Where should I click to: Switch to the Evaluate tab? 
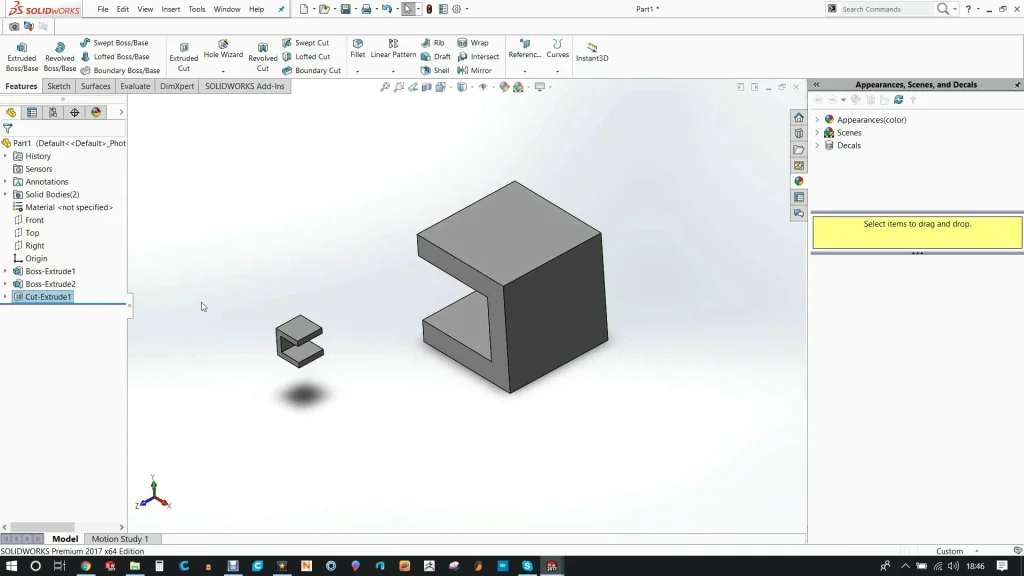coord(135,86)
